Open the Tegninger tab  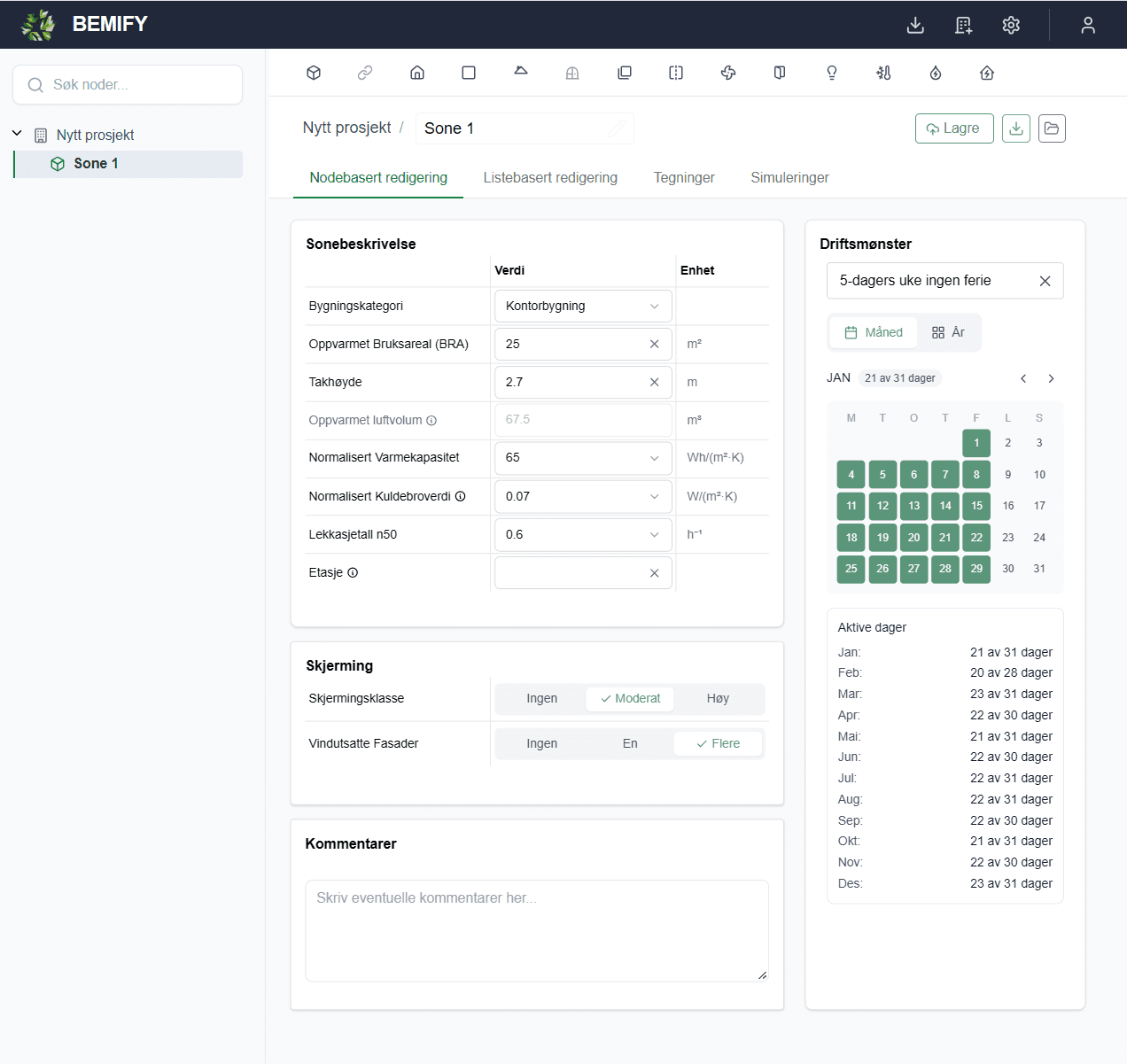[x=684, y=177]
